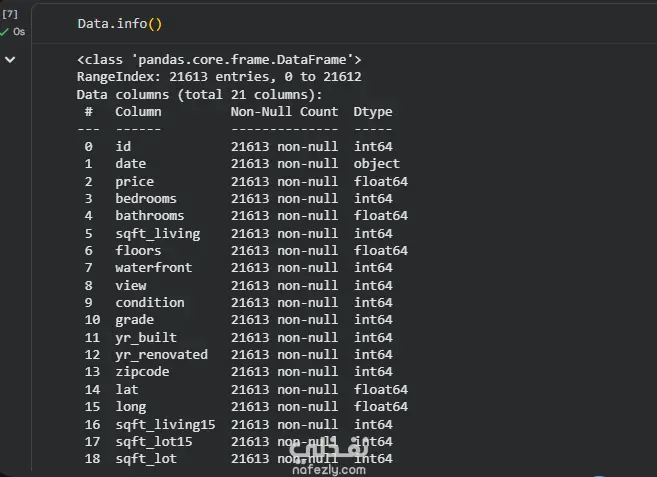657x477 pixels.
Task: Click the 'waterfront' column name
Action: pos(153,268)
